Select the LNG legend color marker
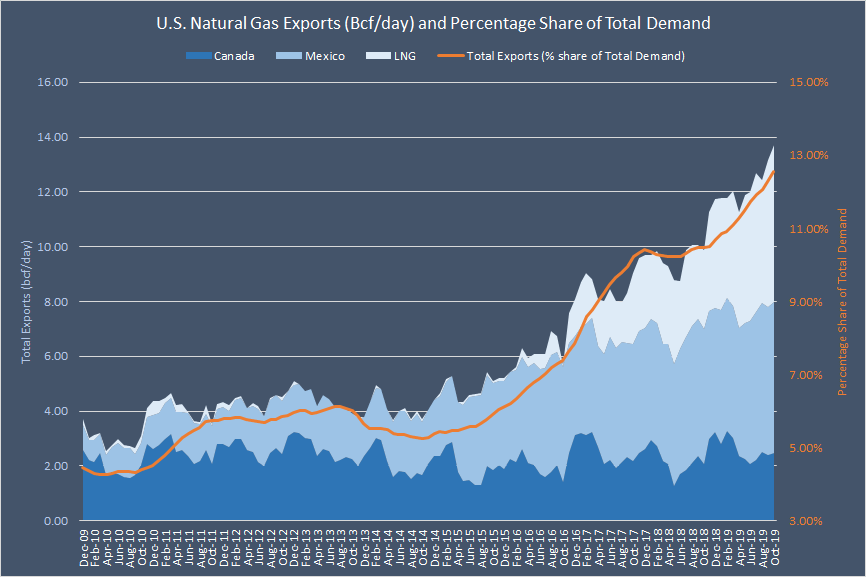The height and width of the screenshot is (577, 866). click(378, 56)
